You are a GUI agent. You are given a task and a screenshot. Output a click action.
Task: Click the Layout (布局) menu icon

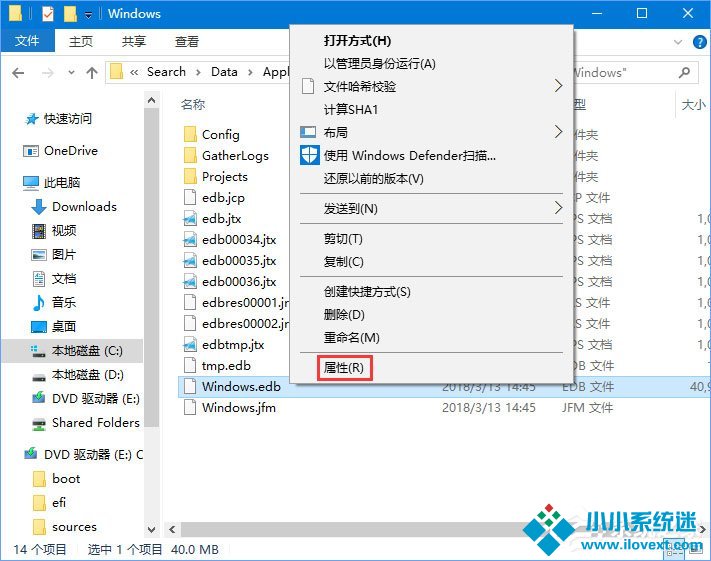click(308, 132)
